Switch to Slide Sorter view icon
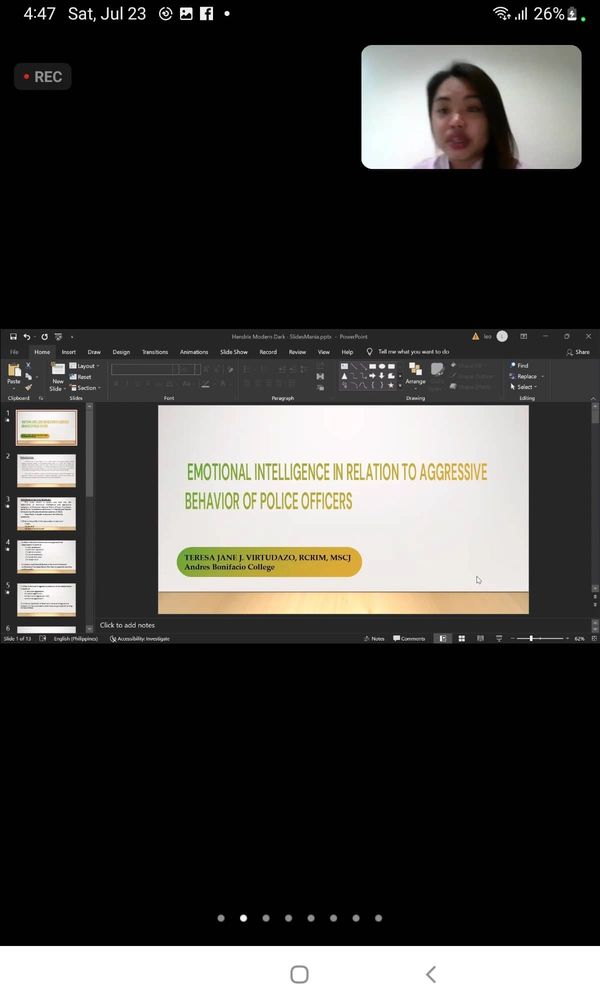600x1000 pixels. 461,638
